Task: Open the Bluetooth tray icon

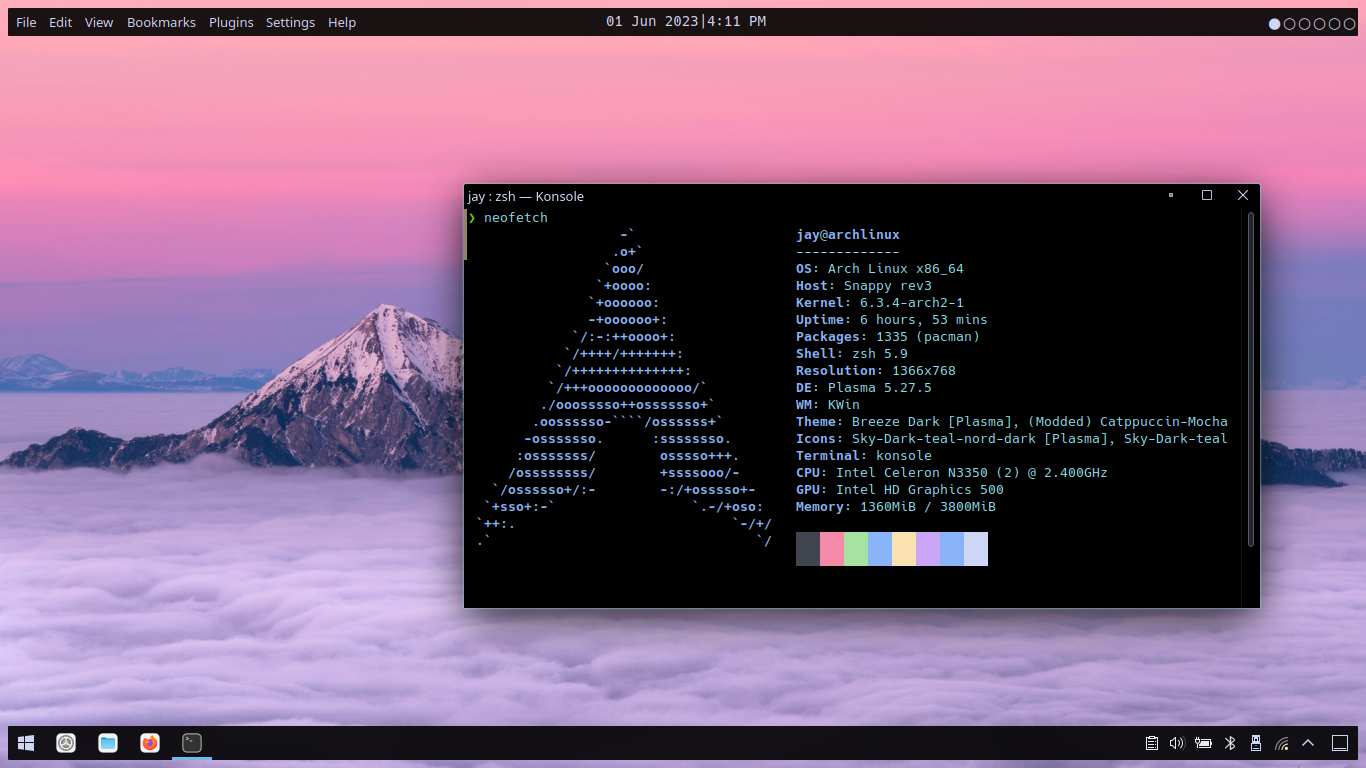Action: click(x=1231, y=743)
